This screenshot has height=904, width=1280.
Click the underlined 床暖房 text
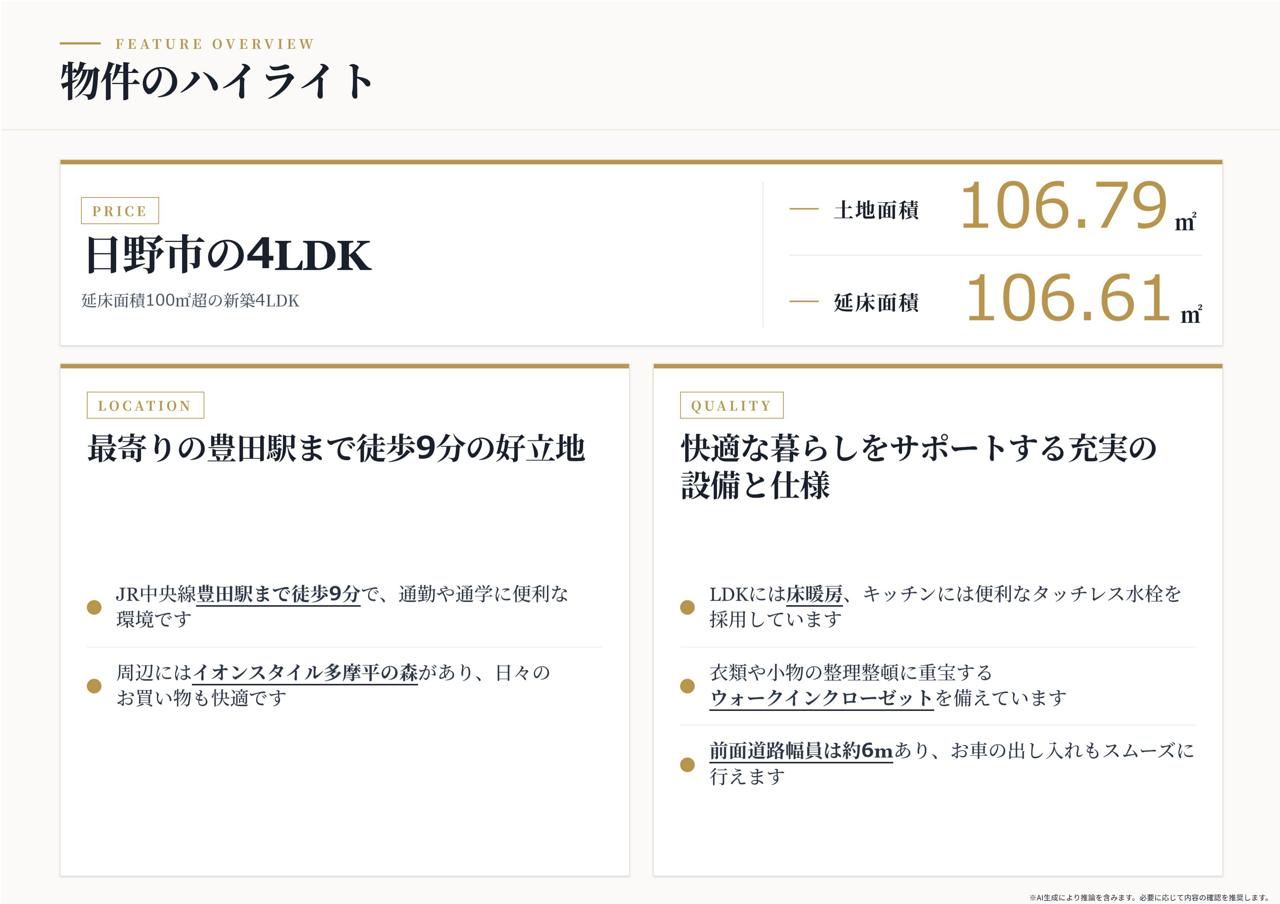pyautogui.click(x=814, y=594)
